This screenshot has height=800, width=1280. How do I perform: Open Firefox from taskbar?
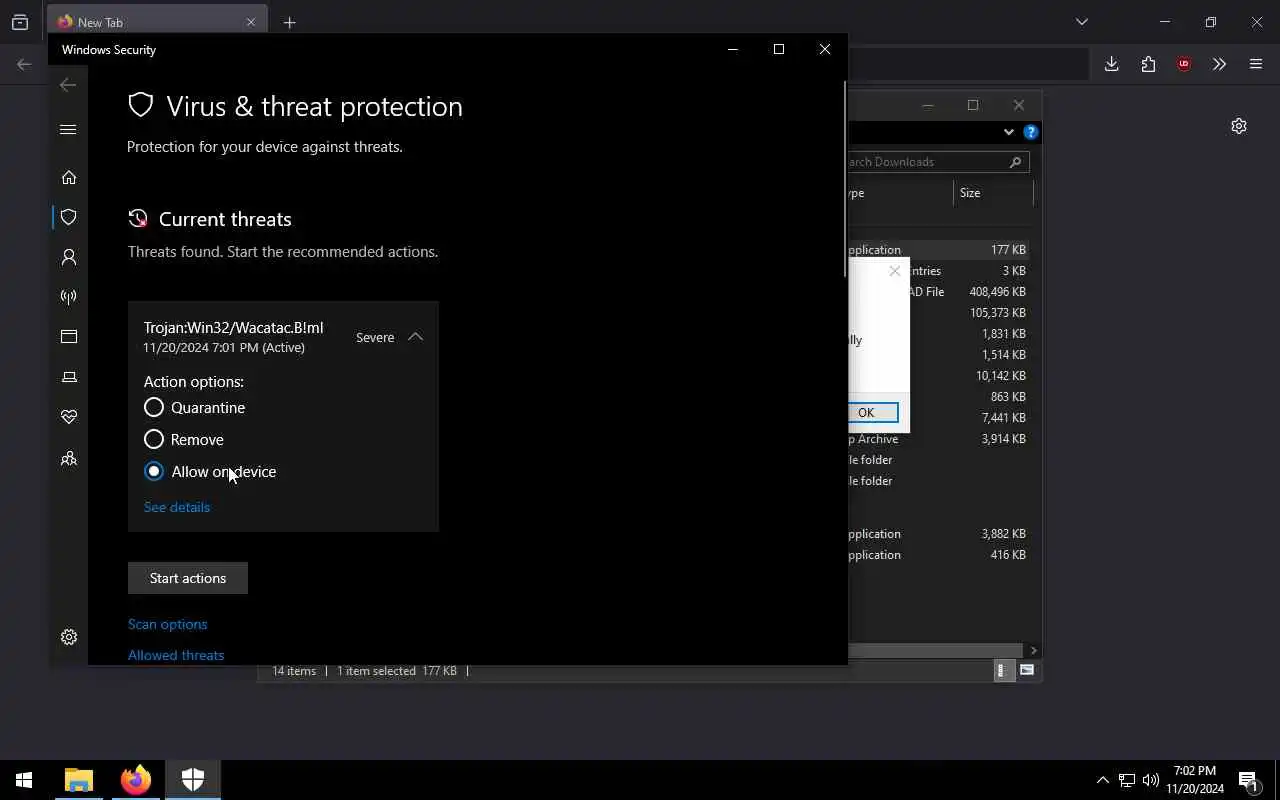pyautogui.click(x=136, y=780)
